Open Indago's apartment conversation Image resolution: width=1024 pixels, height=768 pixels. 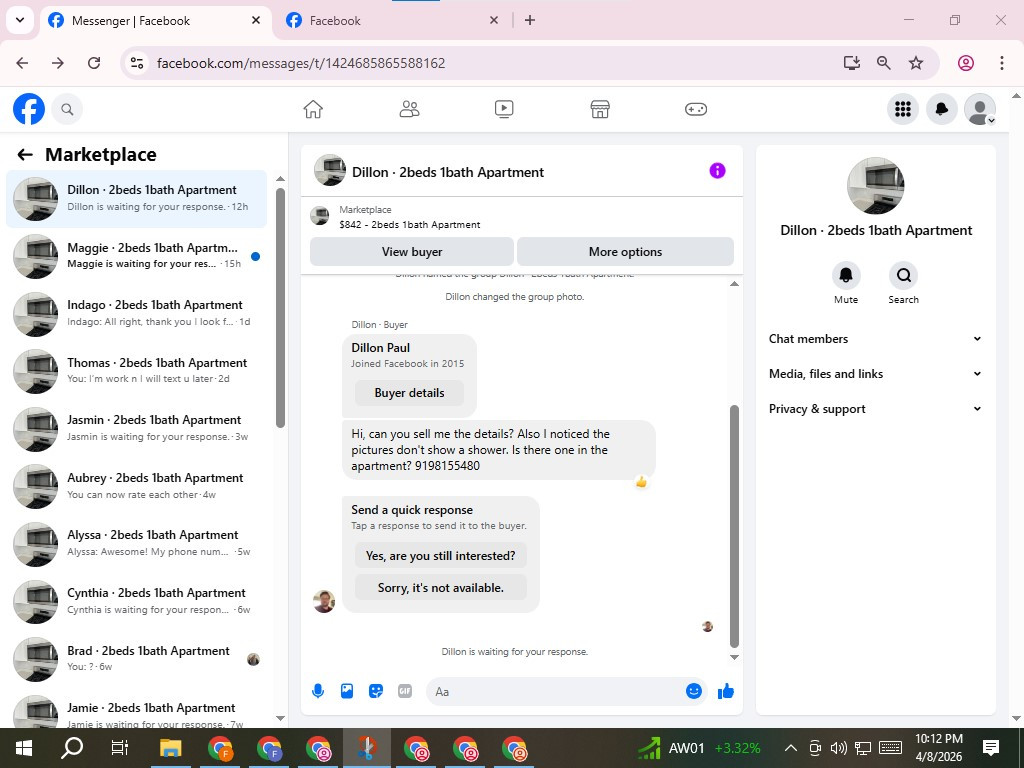pyautogui.click(x=136, y=313)
